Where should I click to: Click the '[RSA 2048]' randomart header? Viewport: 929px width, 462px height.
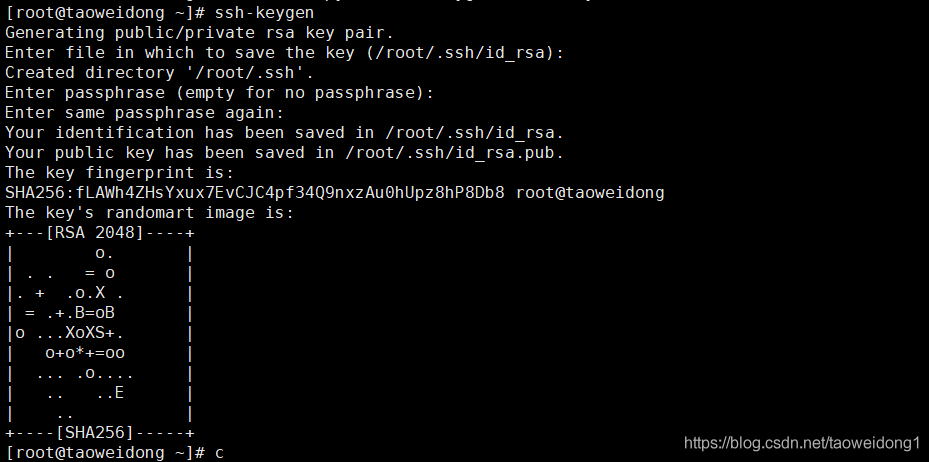tap(95, 233)
